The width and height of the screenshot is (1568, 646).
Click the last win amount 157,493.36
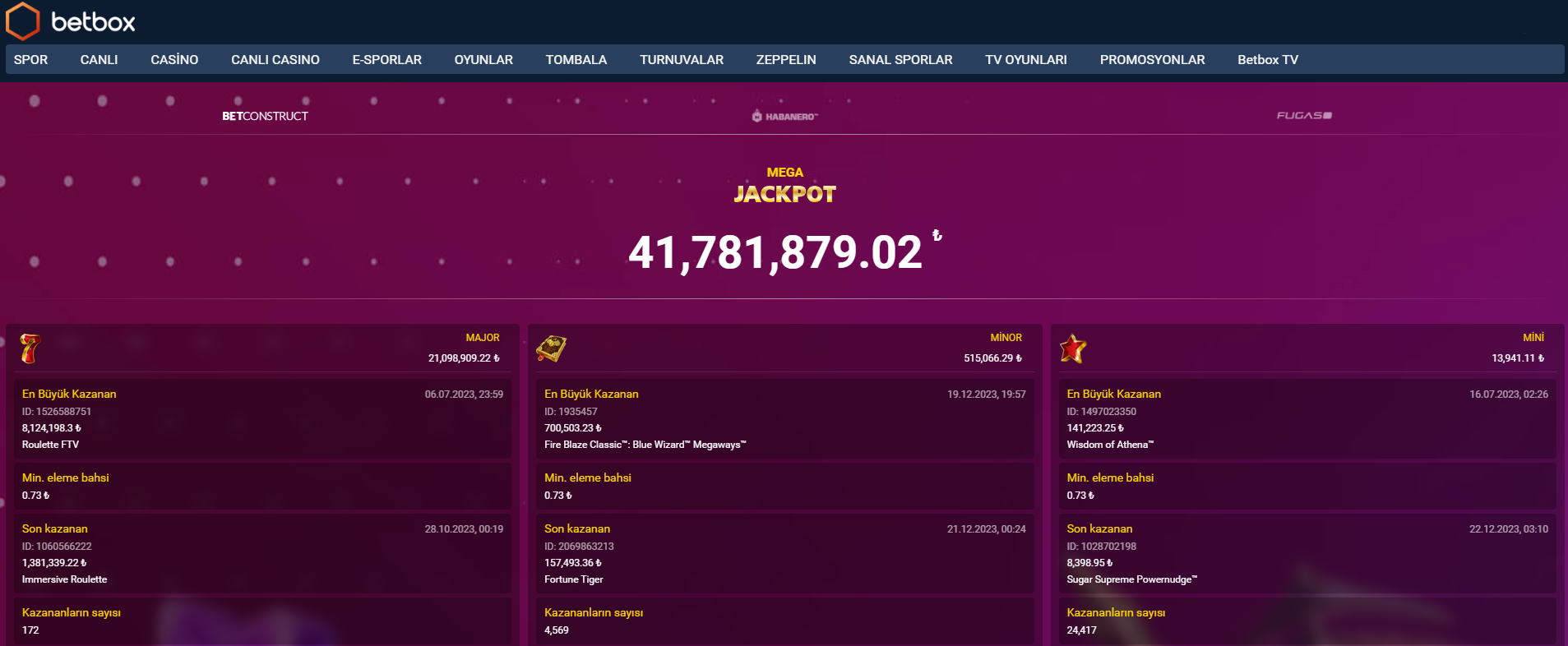(x=572, y=563)
